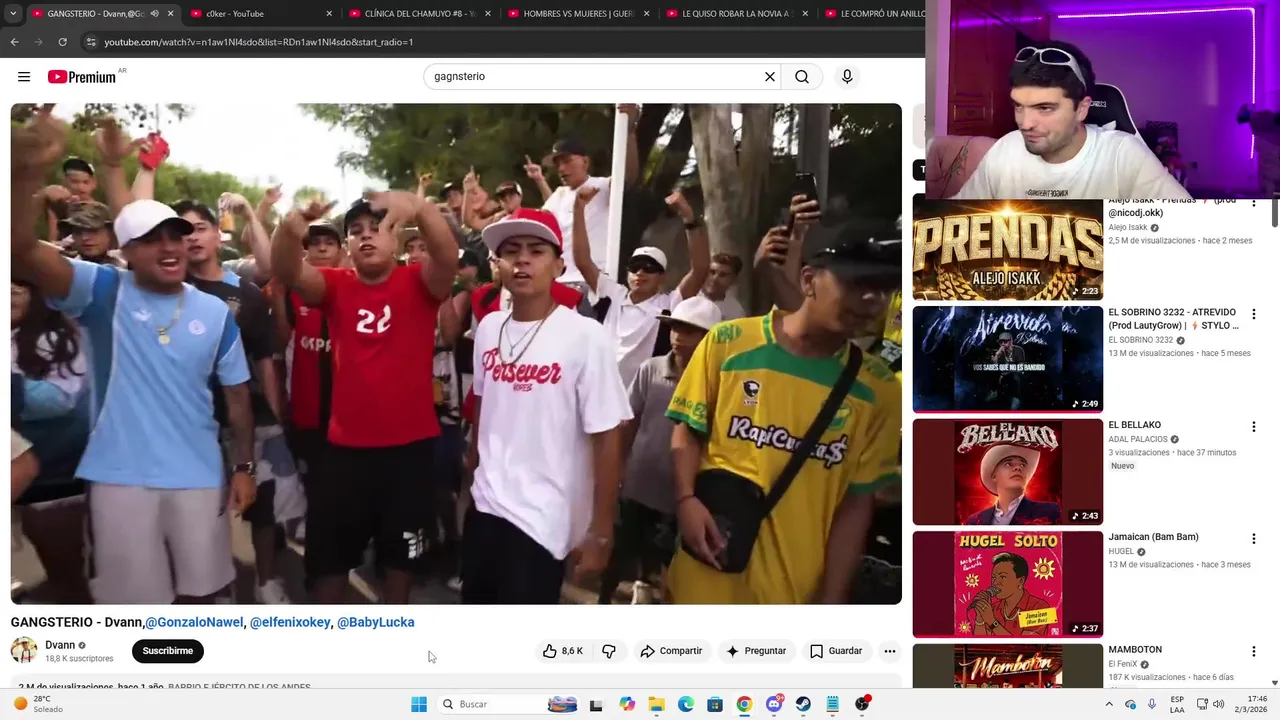The height and width of the screenshot is (720, 1280).
Task: Open OBS Studio from the taskbar
Action: (862, 704)
